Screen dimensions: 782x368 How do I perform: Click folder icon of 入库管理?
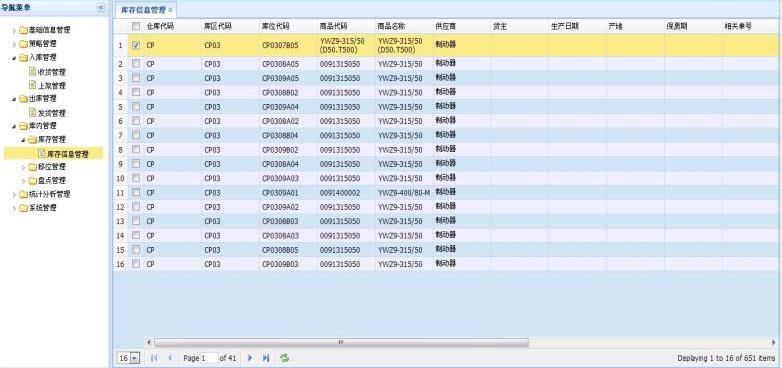[x=23, y=58]
